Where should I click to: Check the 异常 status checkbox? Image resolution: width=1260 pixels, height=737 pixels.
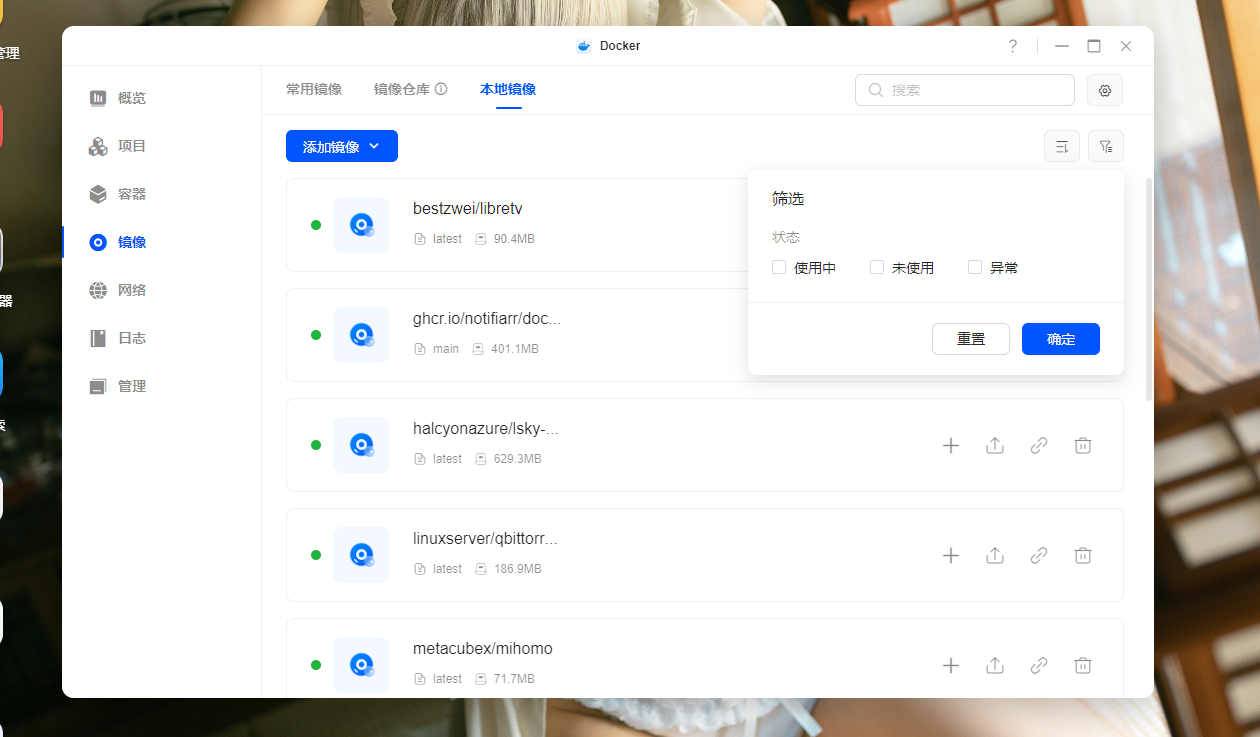[x=975, y=267]
